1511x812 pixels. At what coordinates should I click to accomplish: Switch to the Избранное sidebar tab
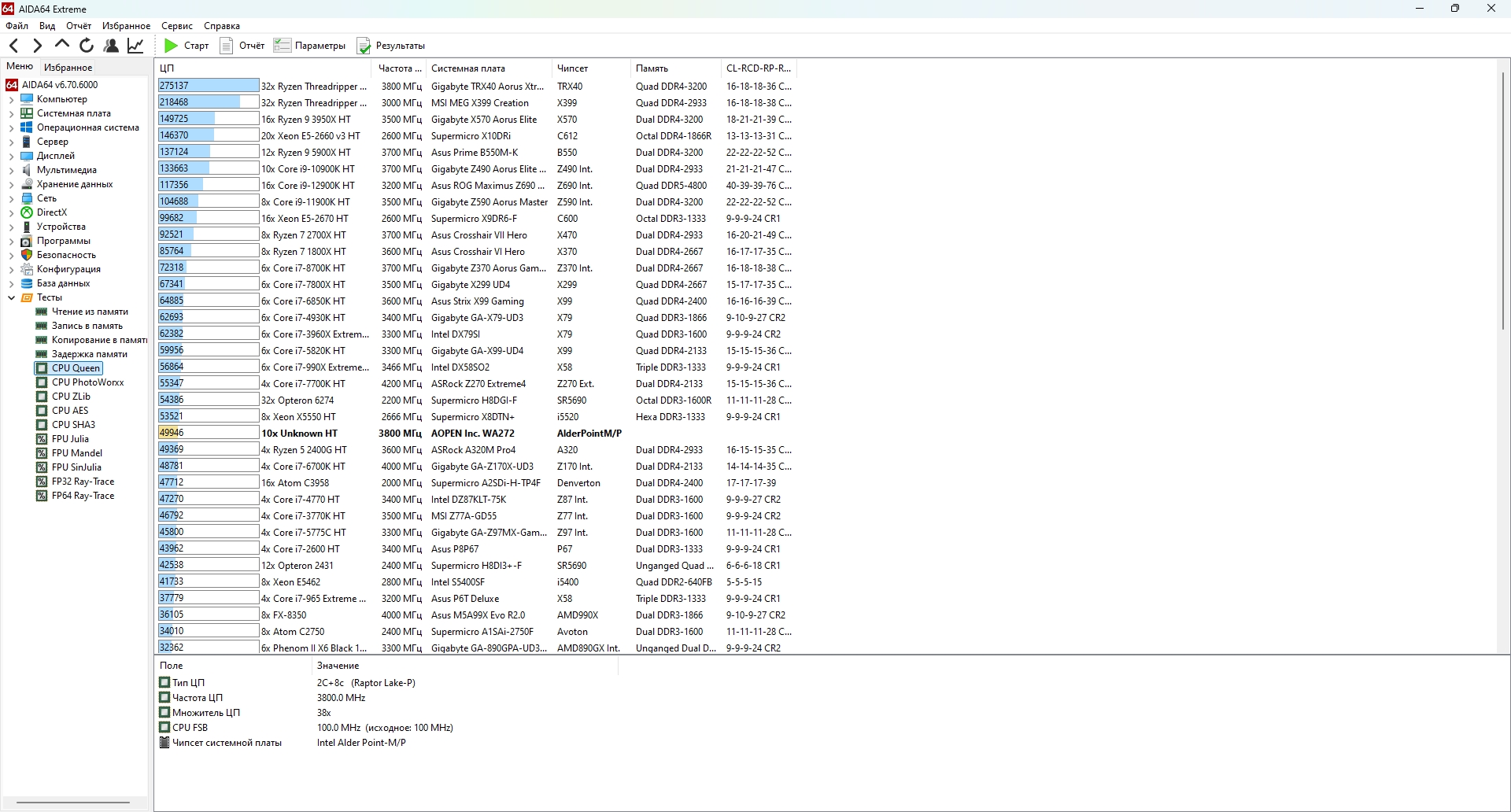click(68, 68)
